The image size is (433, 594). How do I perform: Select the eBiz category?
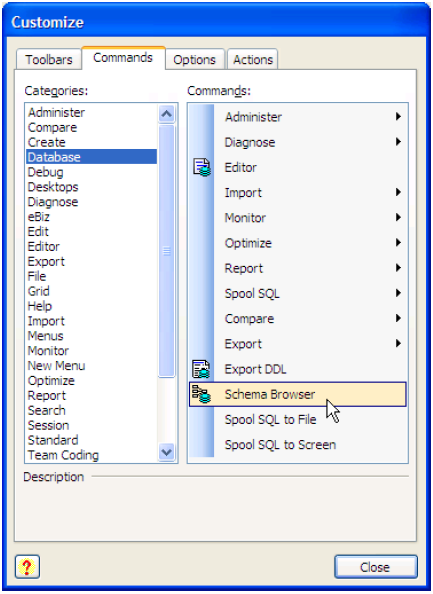[x=39, y=217]
